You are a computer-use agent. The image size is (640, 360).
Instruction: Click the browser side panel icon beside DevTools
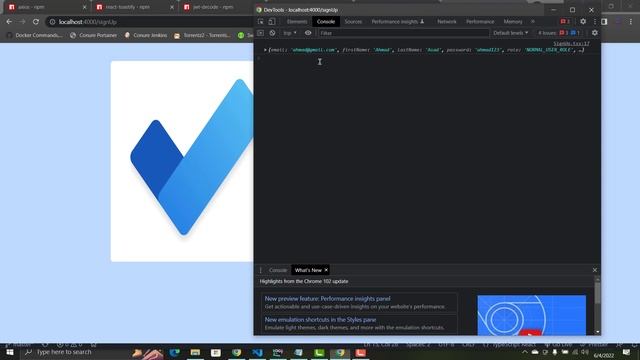604,22
